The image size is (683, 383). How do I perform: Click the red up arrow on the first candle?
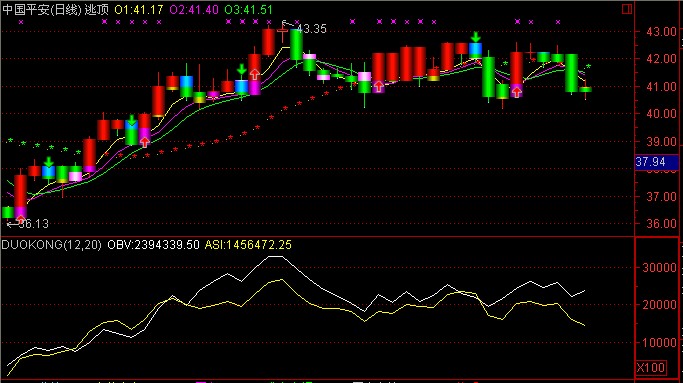tap(20, 219)
